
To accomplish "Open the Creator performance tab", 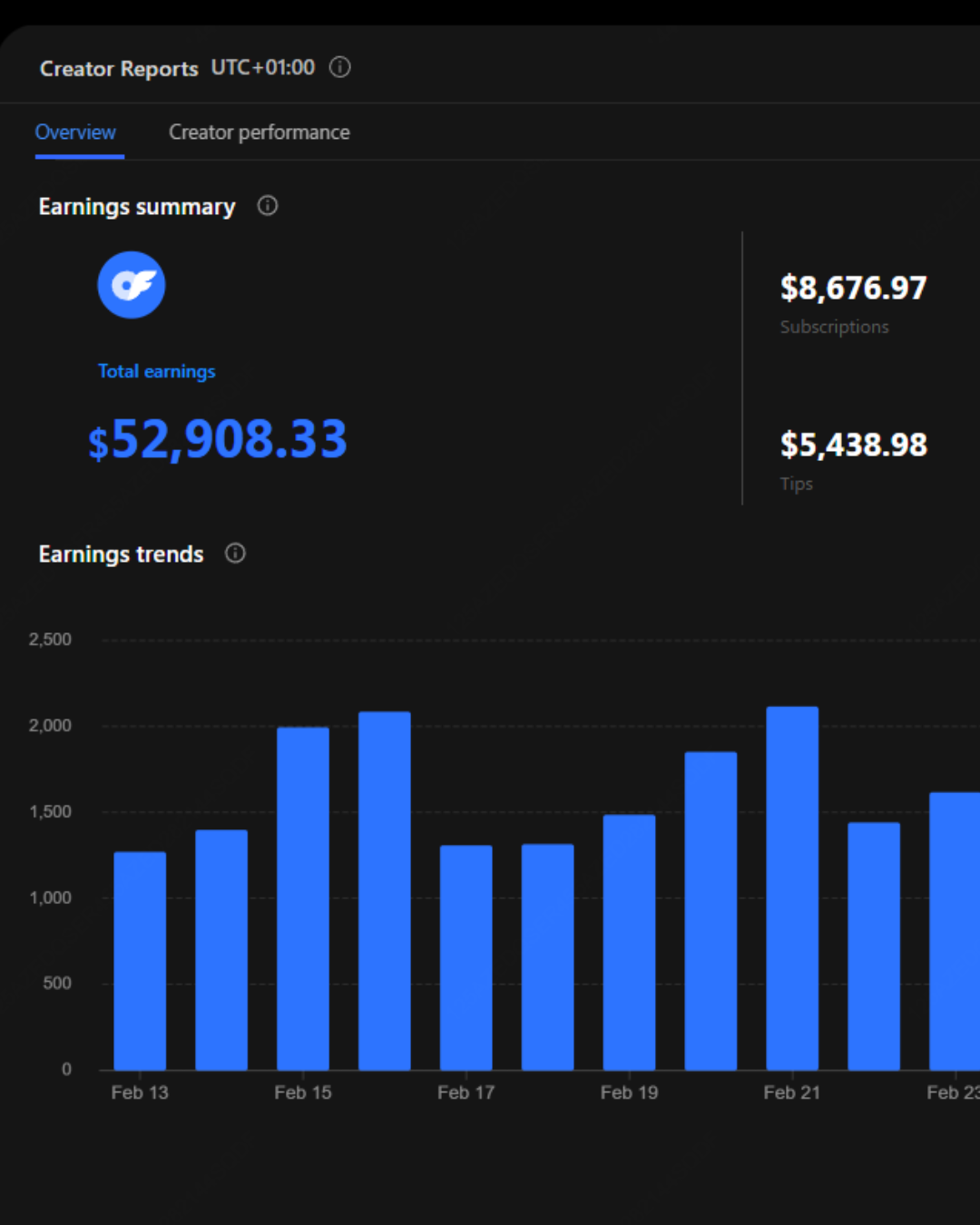I will (259, 132).
